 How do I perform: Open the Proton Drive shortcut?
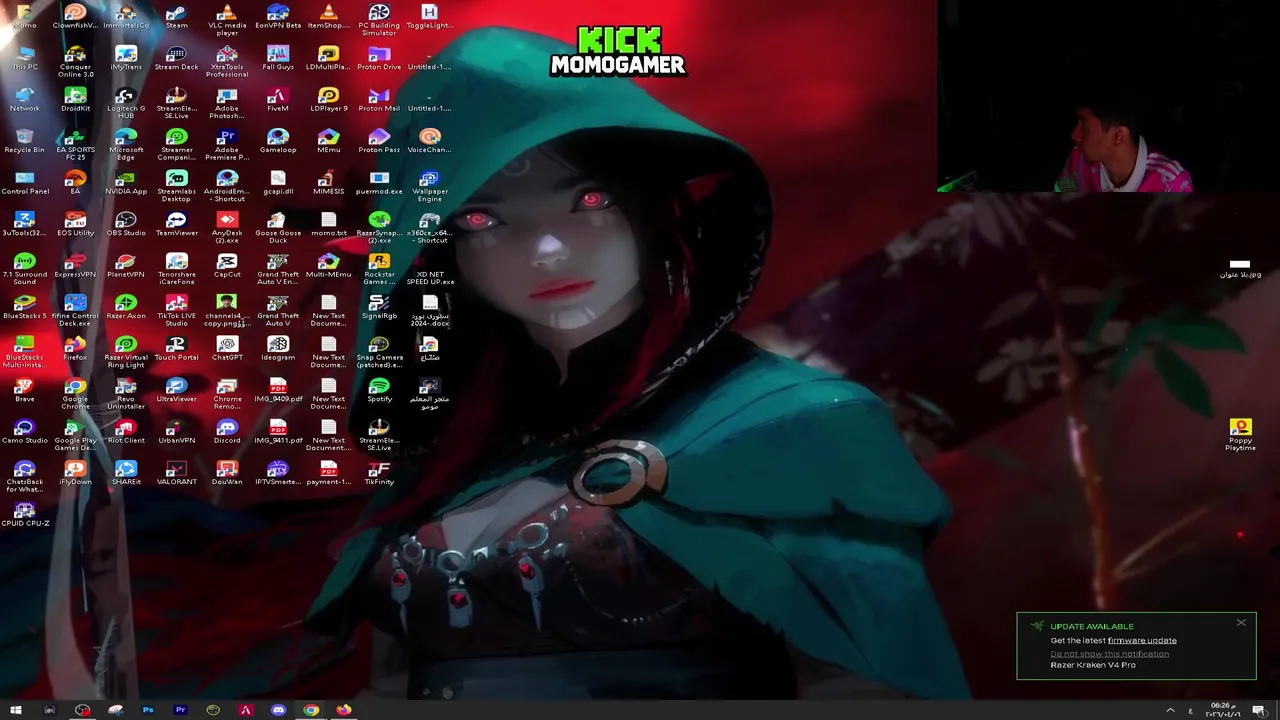point(379,58)
